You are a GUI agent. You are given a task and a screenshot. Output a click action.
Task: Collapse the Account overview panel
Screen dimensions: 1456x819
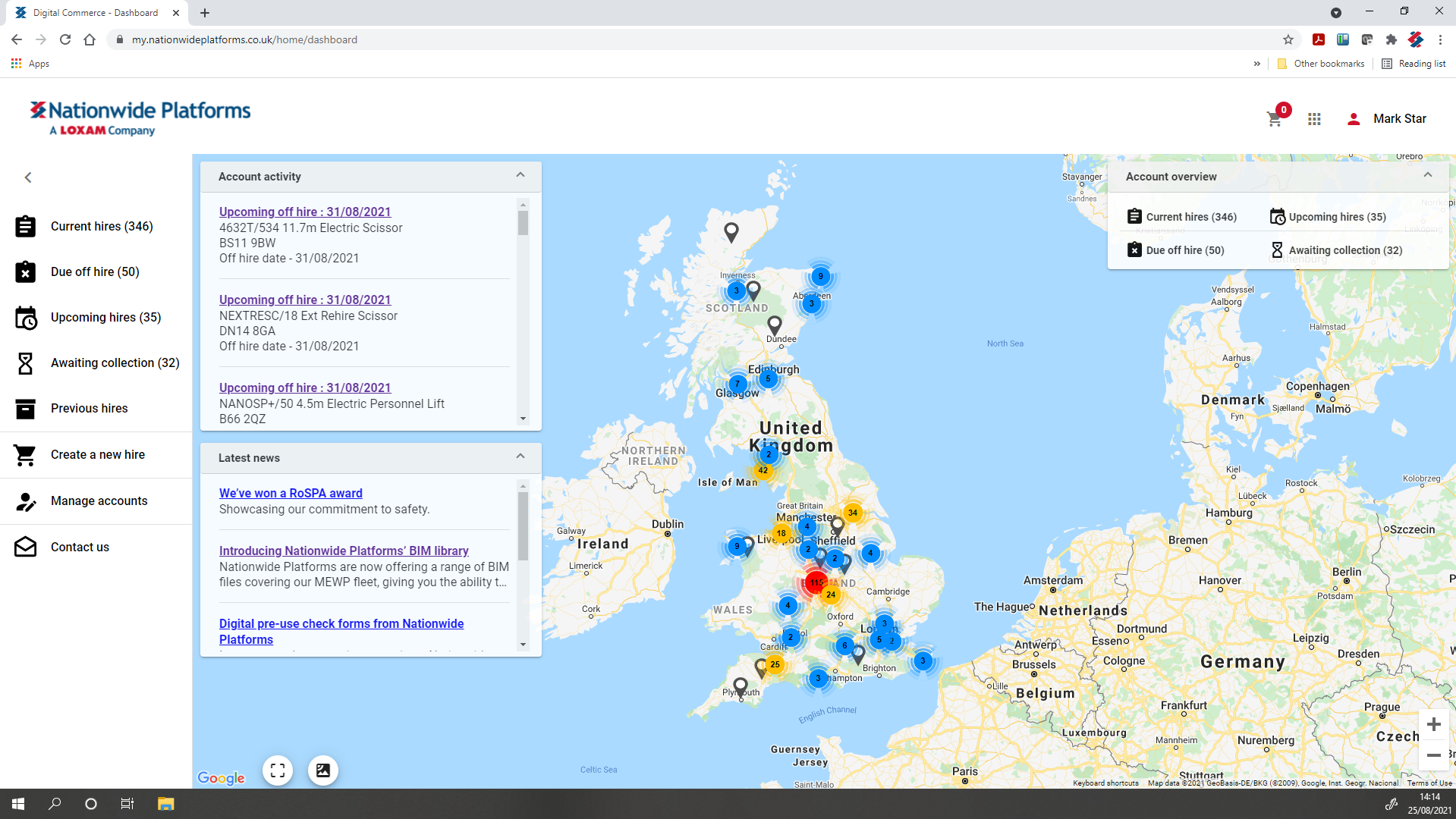point(1428,175)
